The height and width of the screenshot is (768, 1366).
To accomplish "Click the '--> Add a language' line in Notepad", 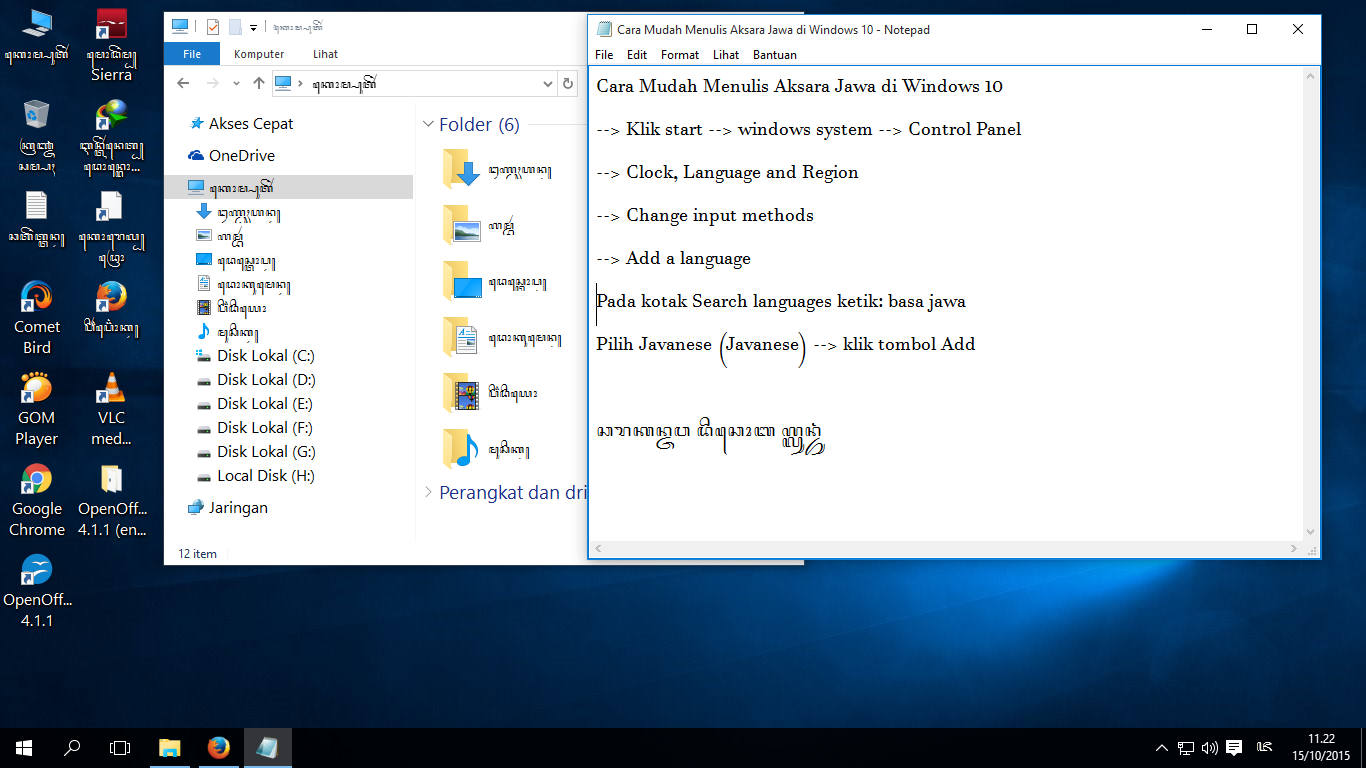I will coord(673,258).
